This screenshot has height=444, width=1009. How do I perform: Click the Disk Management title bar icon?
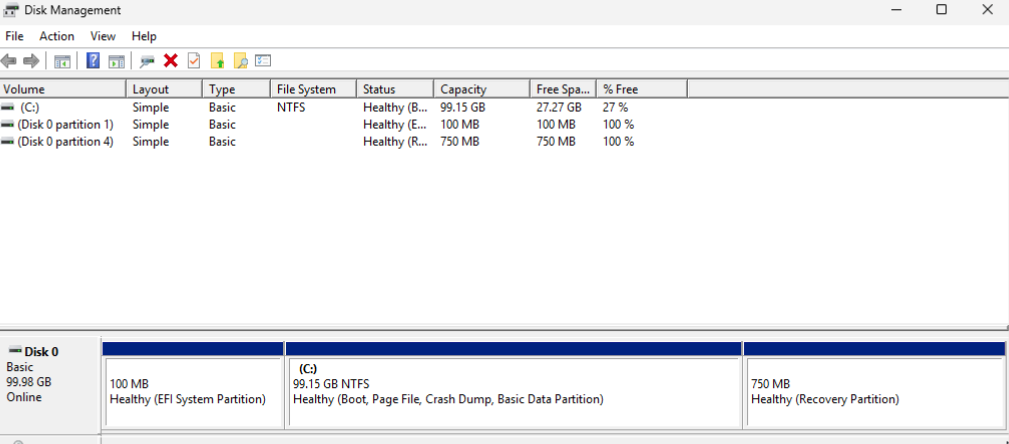[11, 10]
